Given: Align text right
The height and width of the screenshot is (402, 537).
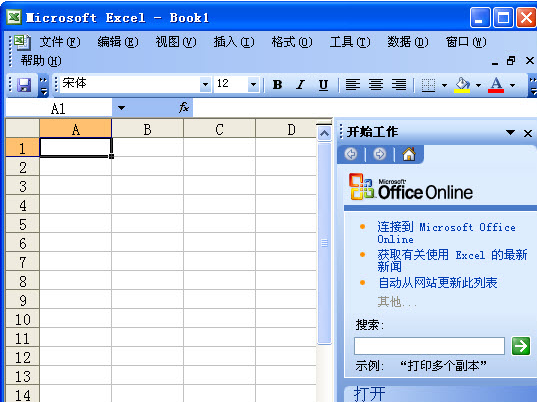Looking at the screenshot, I should (x=399, y=85).
